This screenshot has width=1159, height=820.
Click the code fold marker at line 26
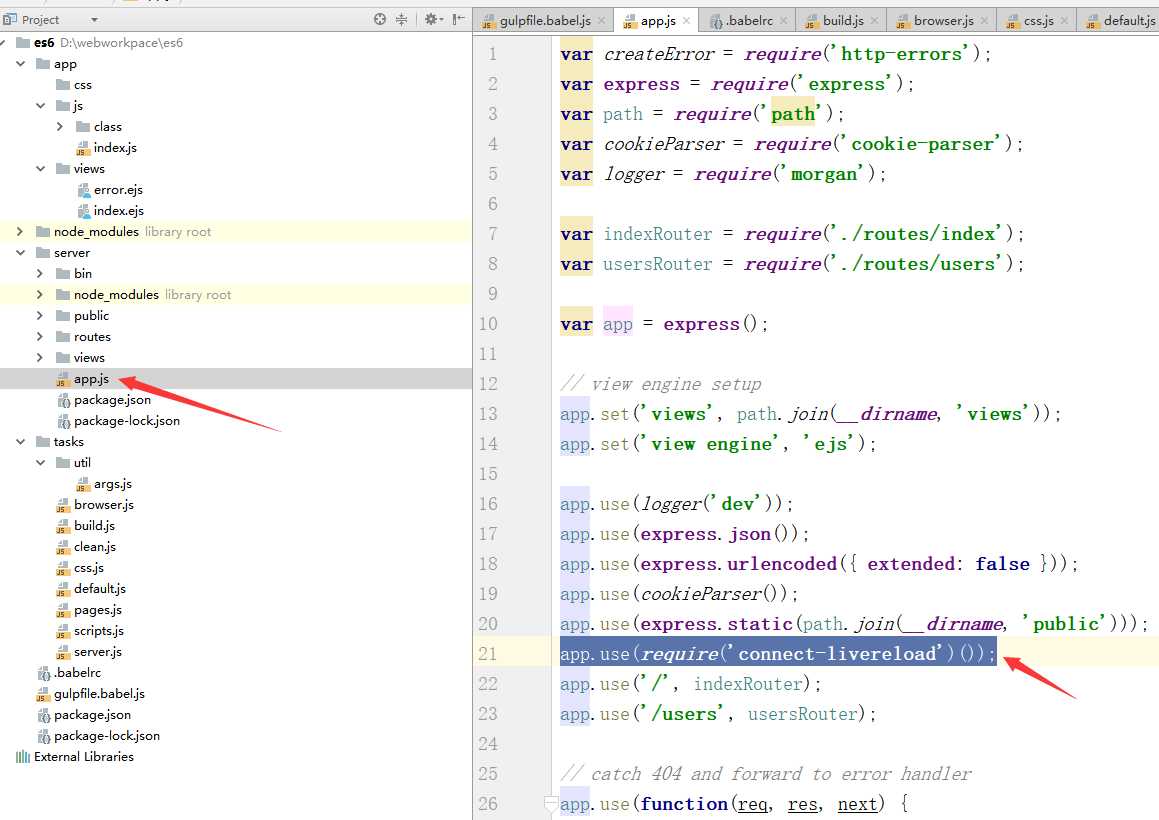coord(551,803)
